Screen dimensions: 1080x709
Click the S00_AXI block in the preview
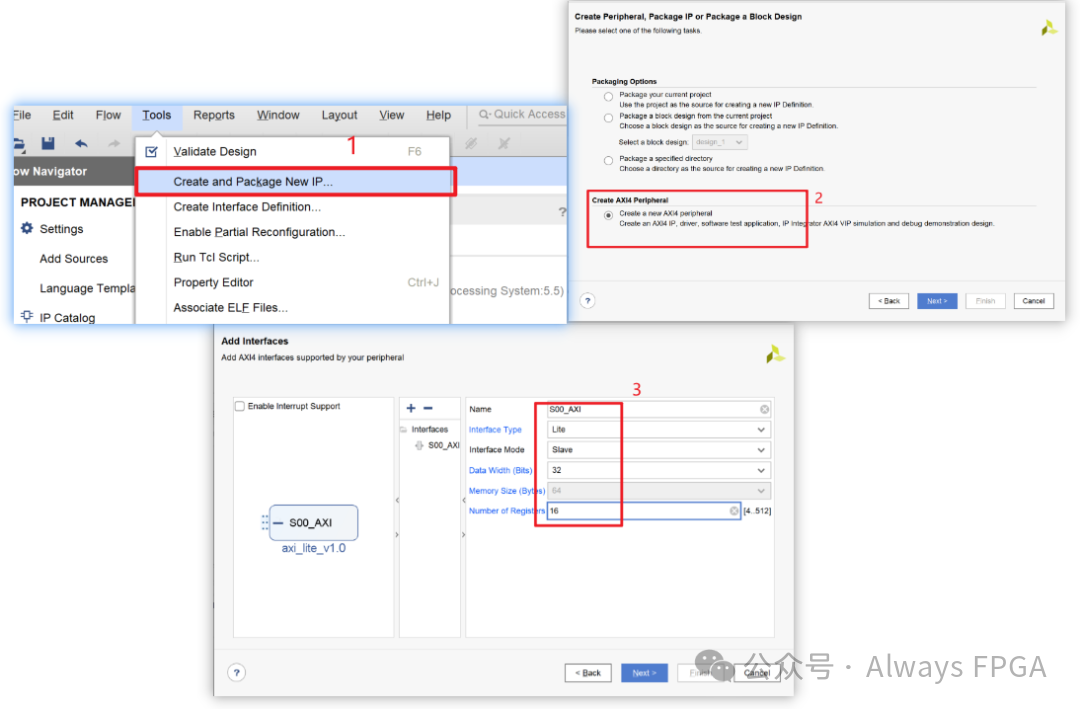pos(313,523)
